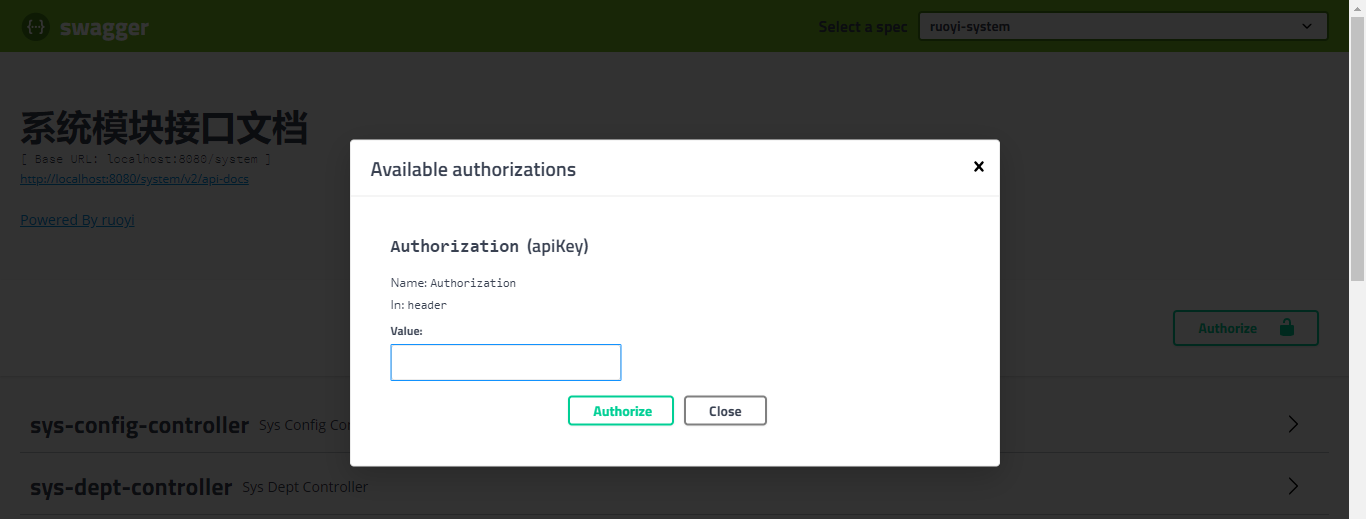Click the Available authorizations dialog title
The image size is (1366, 519).
coord(473,169)
